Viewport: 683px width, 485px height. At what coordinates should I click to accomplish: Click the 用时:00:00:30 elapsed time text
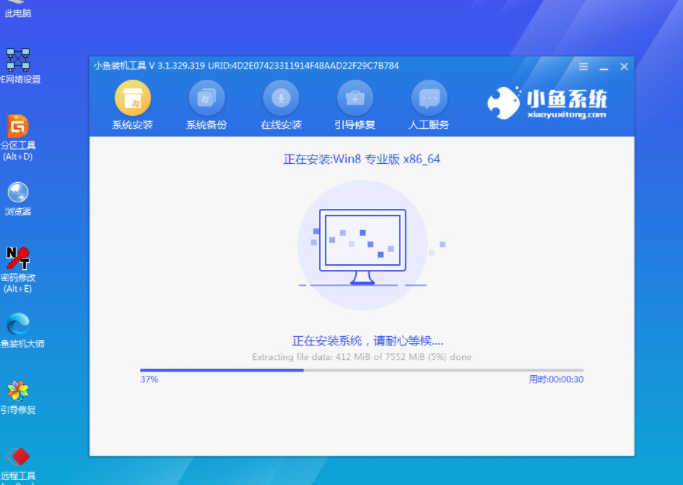[x=556, y=380]
